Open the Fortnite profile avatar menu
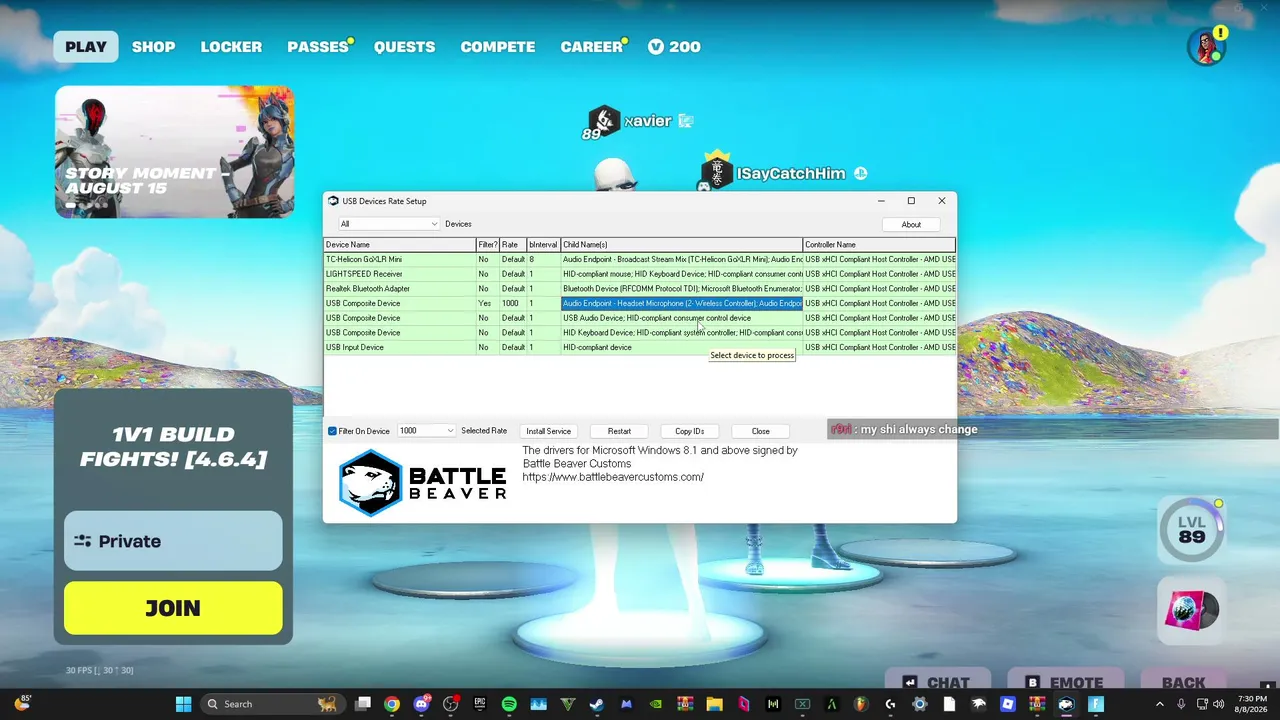 (x=1207, y=47)
